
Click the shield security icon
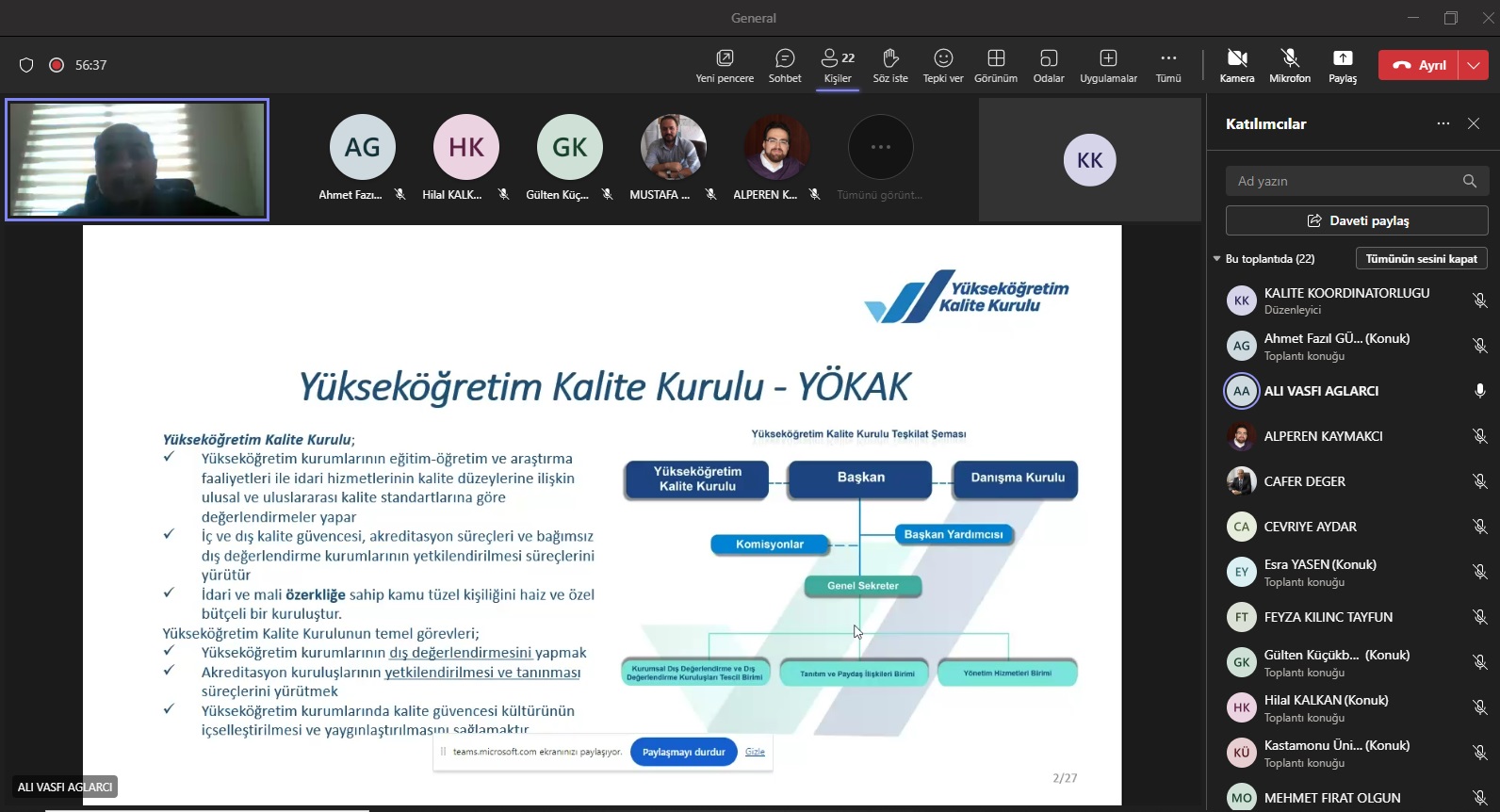(x=26, y=65)
